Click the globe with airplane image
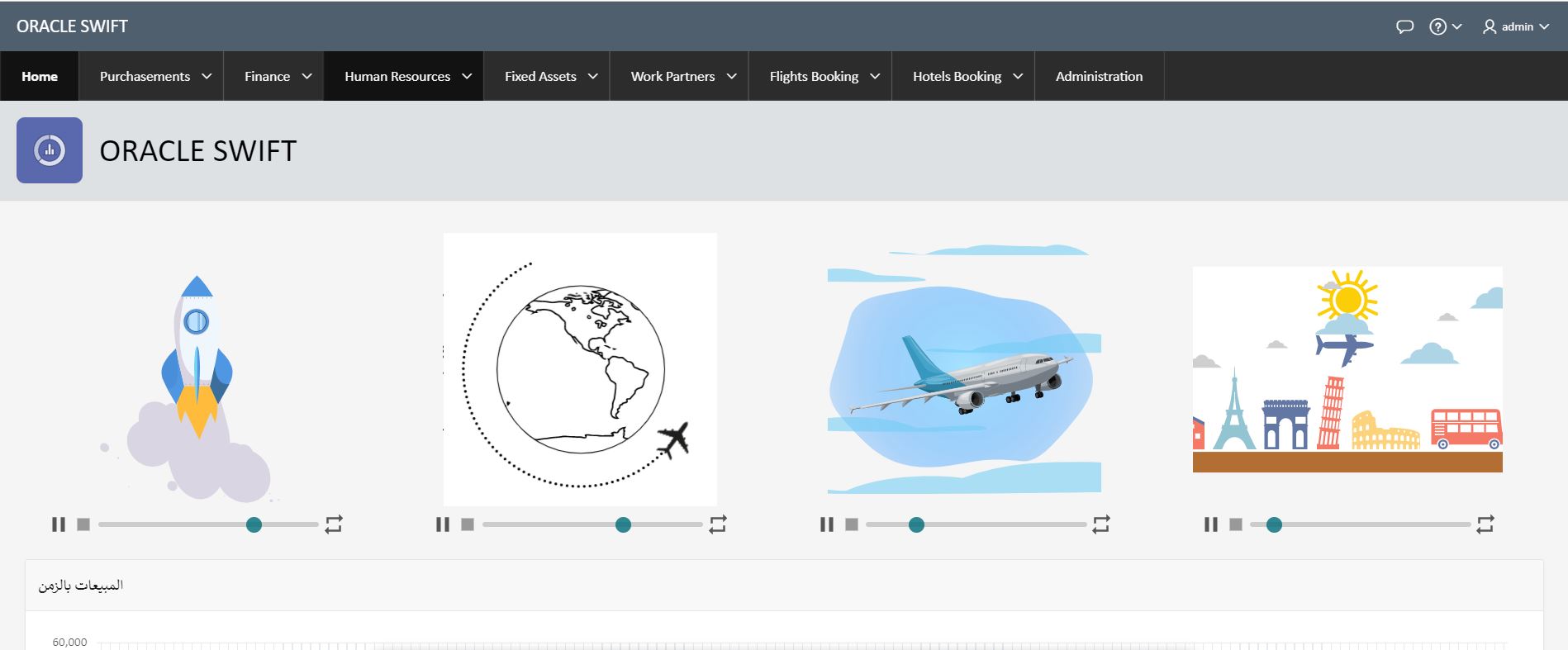 coord(580,369)
